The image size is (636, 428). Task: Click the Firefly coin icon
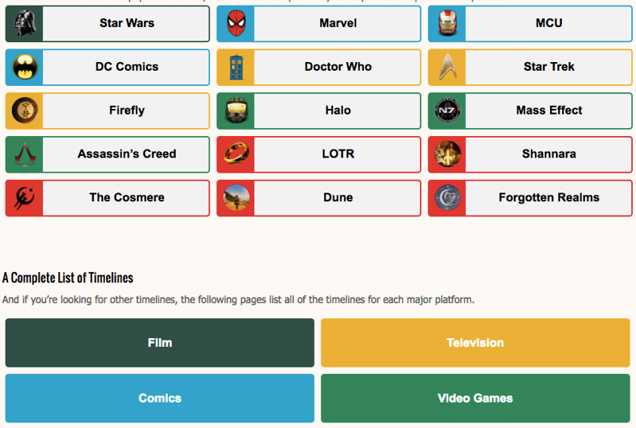[x=25, y=110]
